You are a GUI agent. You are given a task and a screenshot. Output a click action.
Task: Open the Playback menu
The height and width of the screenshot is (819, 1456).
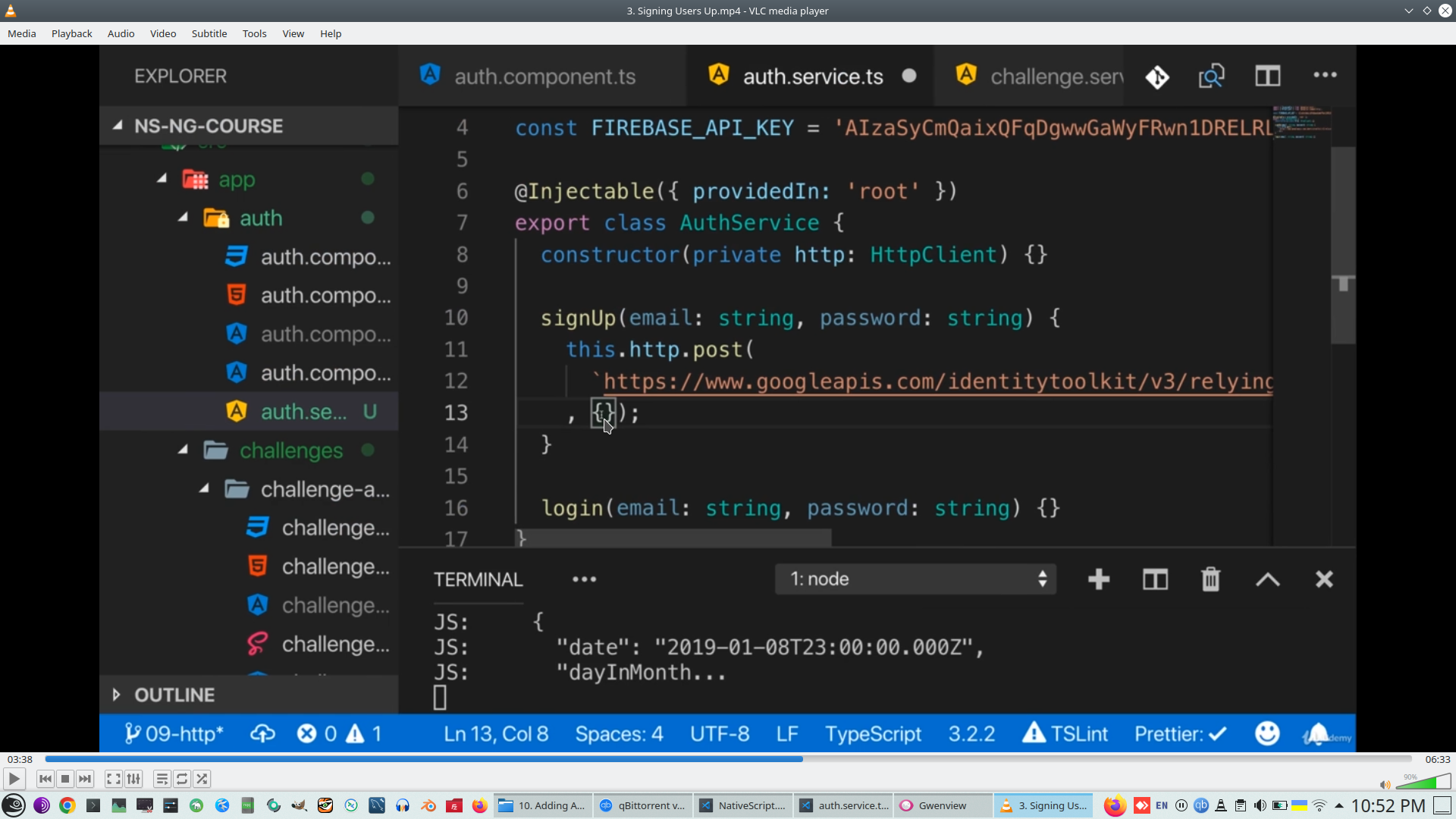[71, 33]
